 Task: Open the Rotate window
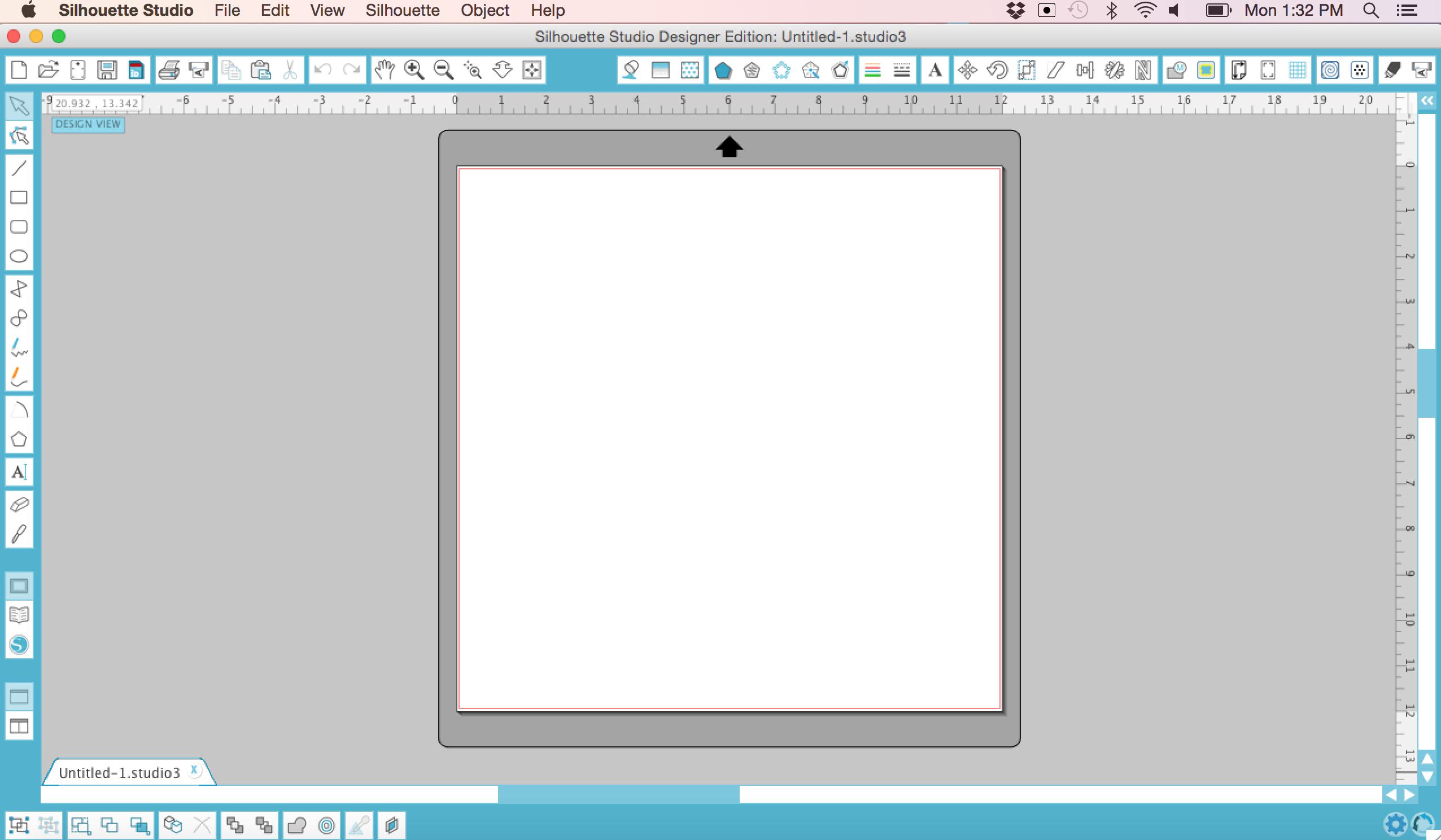[x=997, y=70]
